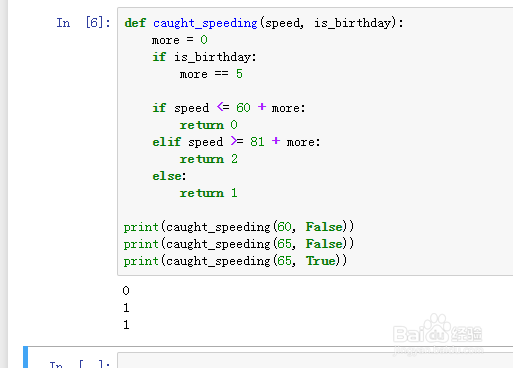Click the first output value '0'
This screenshot has height=368, width=513.
126,291
